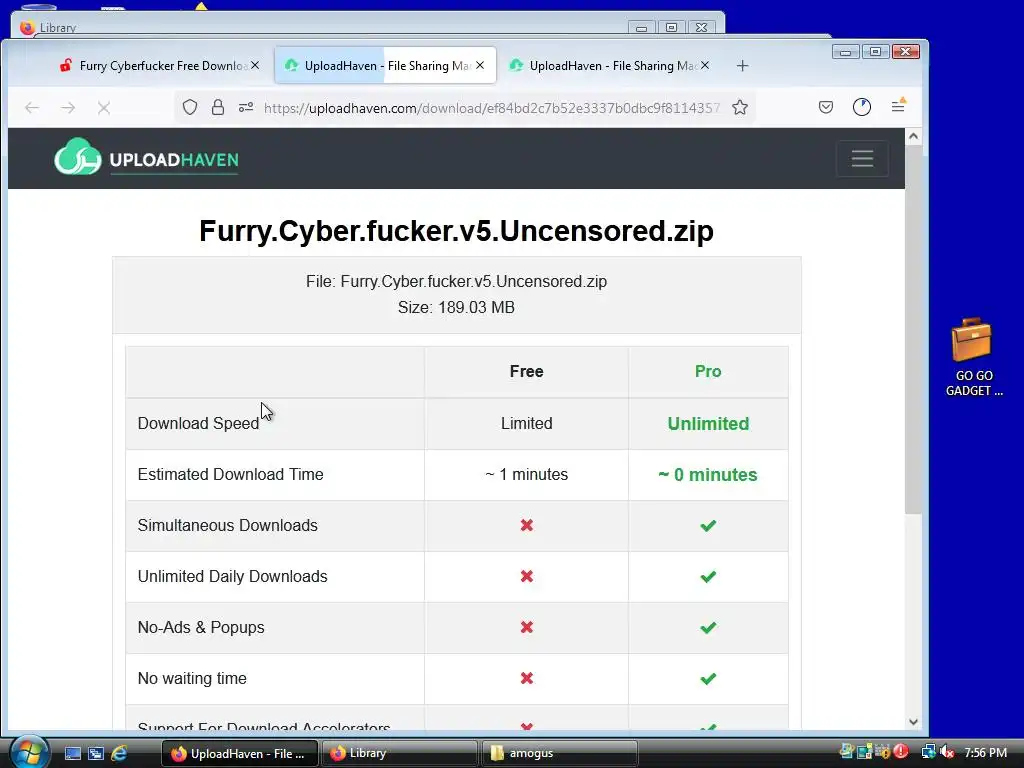This screenshot has height=768, width=1024.
Task: Click red X in No-Ads & Popups row
Action: pos(526,627)
